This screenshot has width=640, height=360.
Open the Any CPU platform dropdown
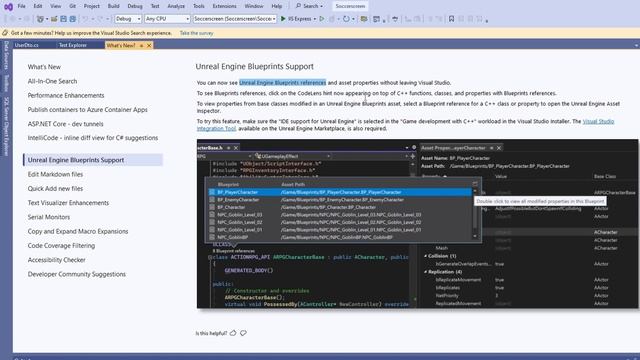coord(167,19)
